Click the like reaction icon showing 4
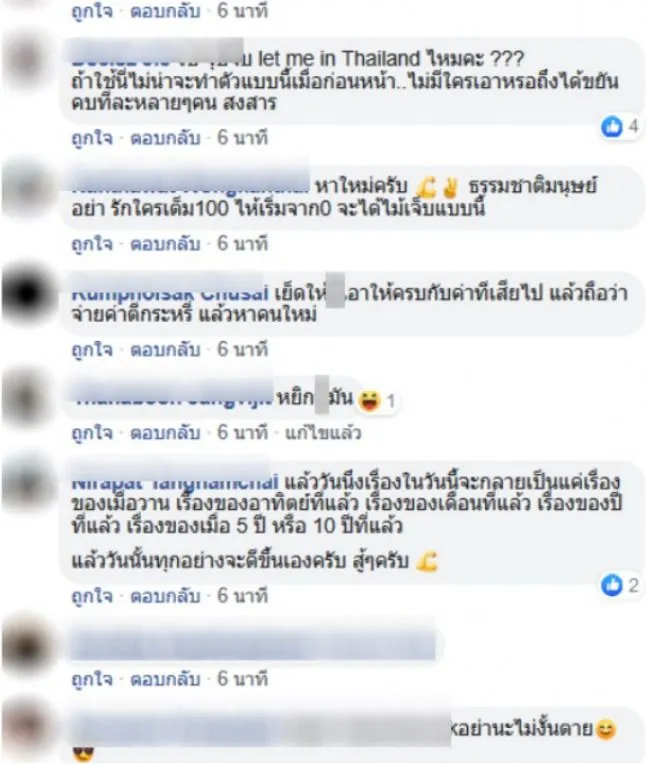 (x=612, y=127)
